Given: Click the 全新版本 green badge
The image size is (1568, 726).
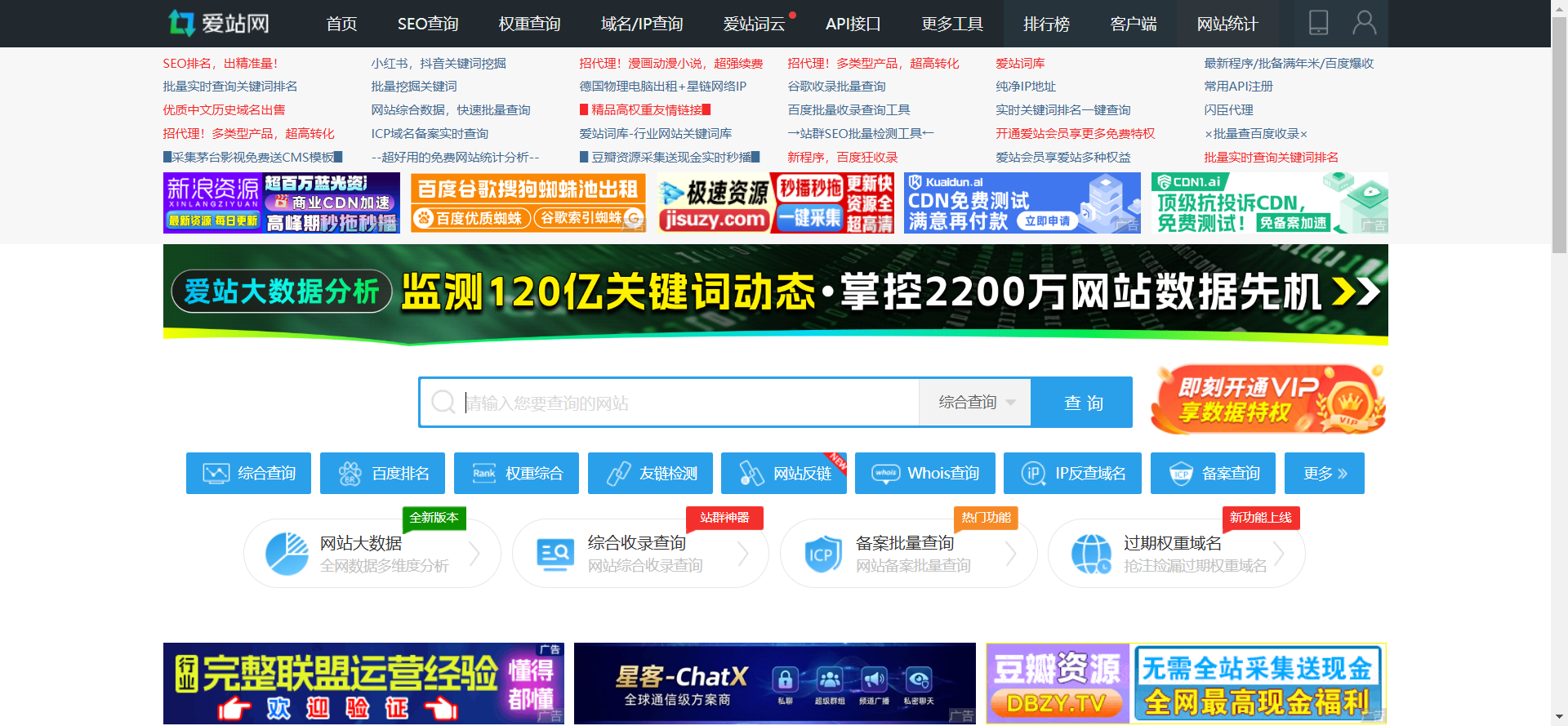Looking at the screenshot, I should point(434,518).
